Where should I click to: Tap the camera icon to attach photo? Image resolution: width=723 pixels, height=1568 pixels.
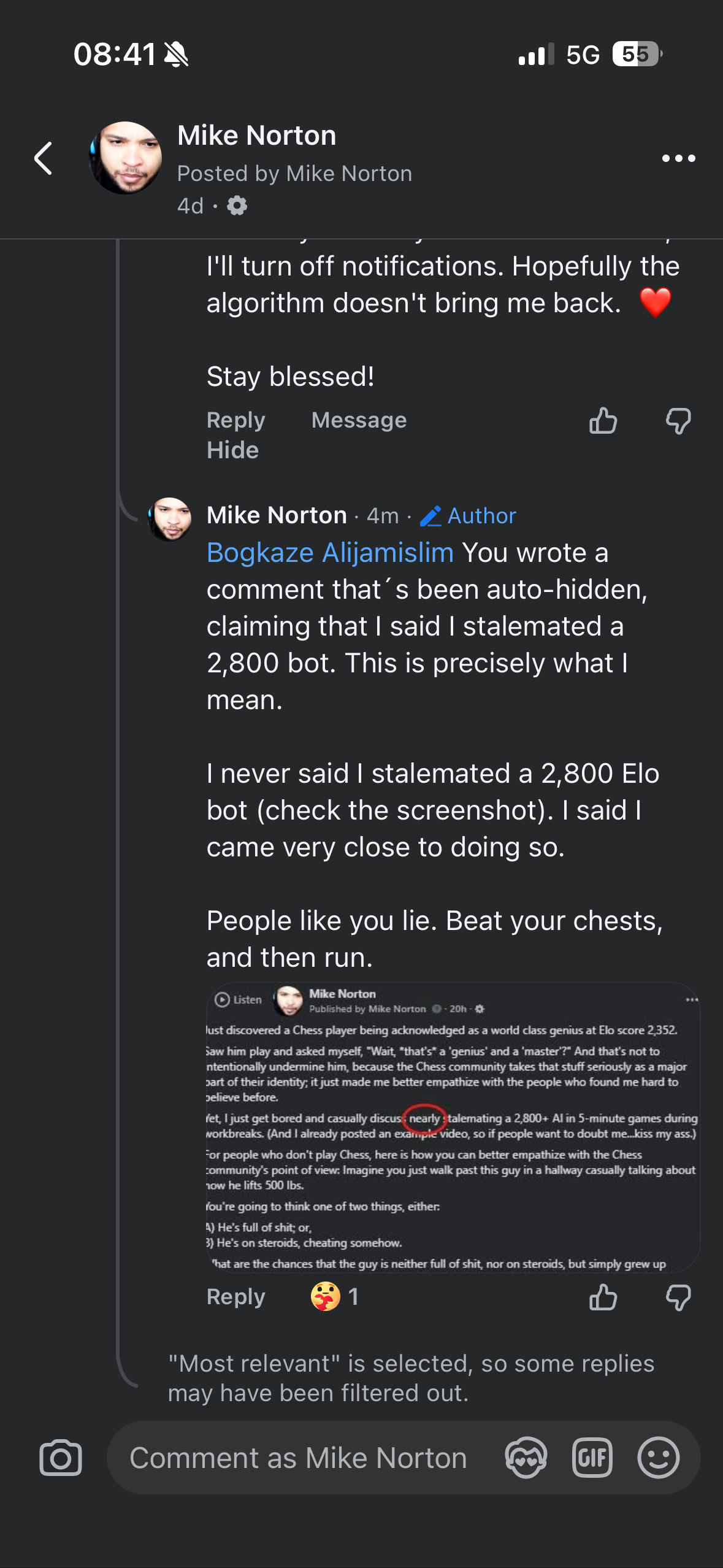[x=61, y=1458]
